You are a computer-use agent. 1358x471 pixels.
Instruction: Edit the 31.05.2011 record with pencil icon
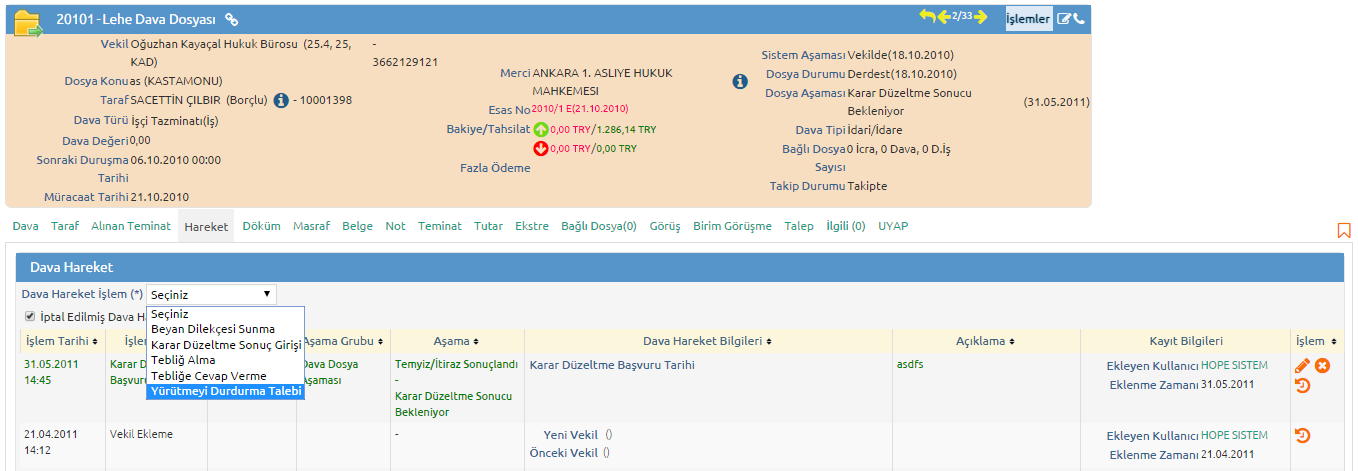click(x=1302, y=365)
